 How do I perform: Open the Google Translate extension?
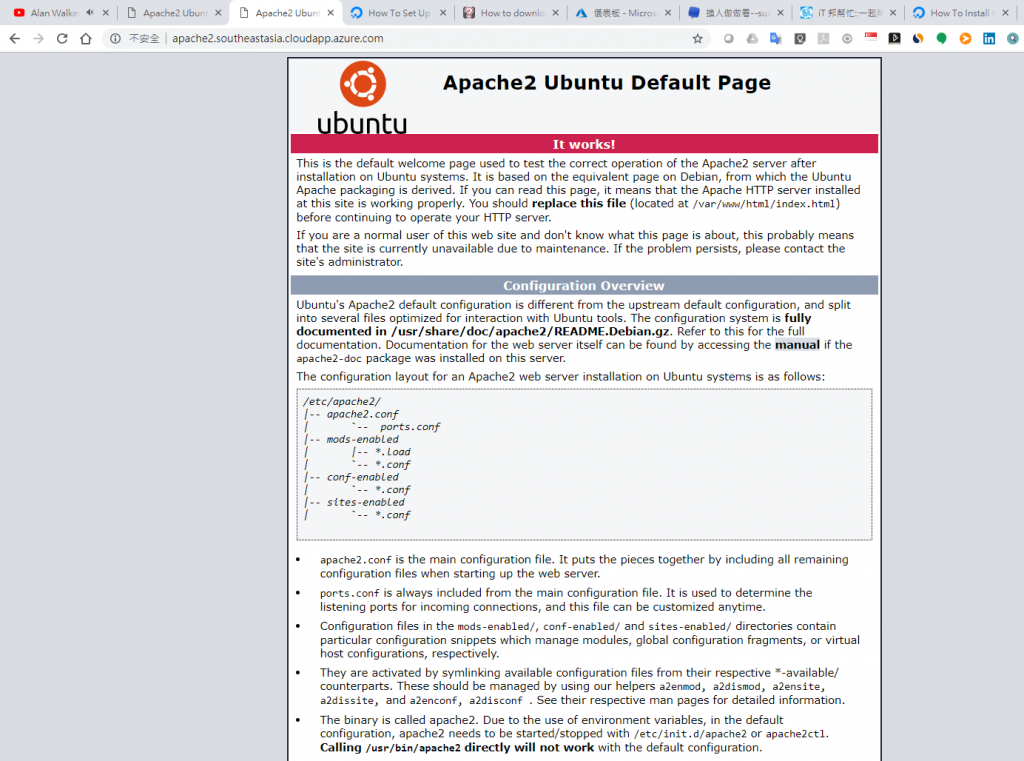pos(776,39)
